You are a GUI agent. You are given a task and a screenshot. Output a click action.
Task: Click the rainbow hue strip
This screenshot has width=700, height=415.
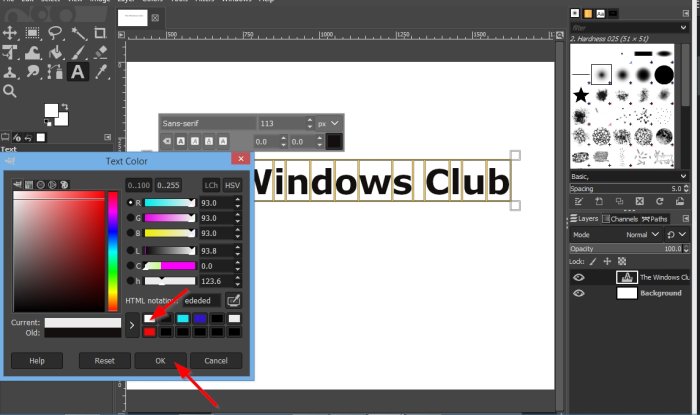click(113, 251)
